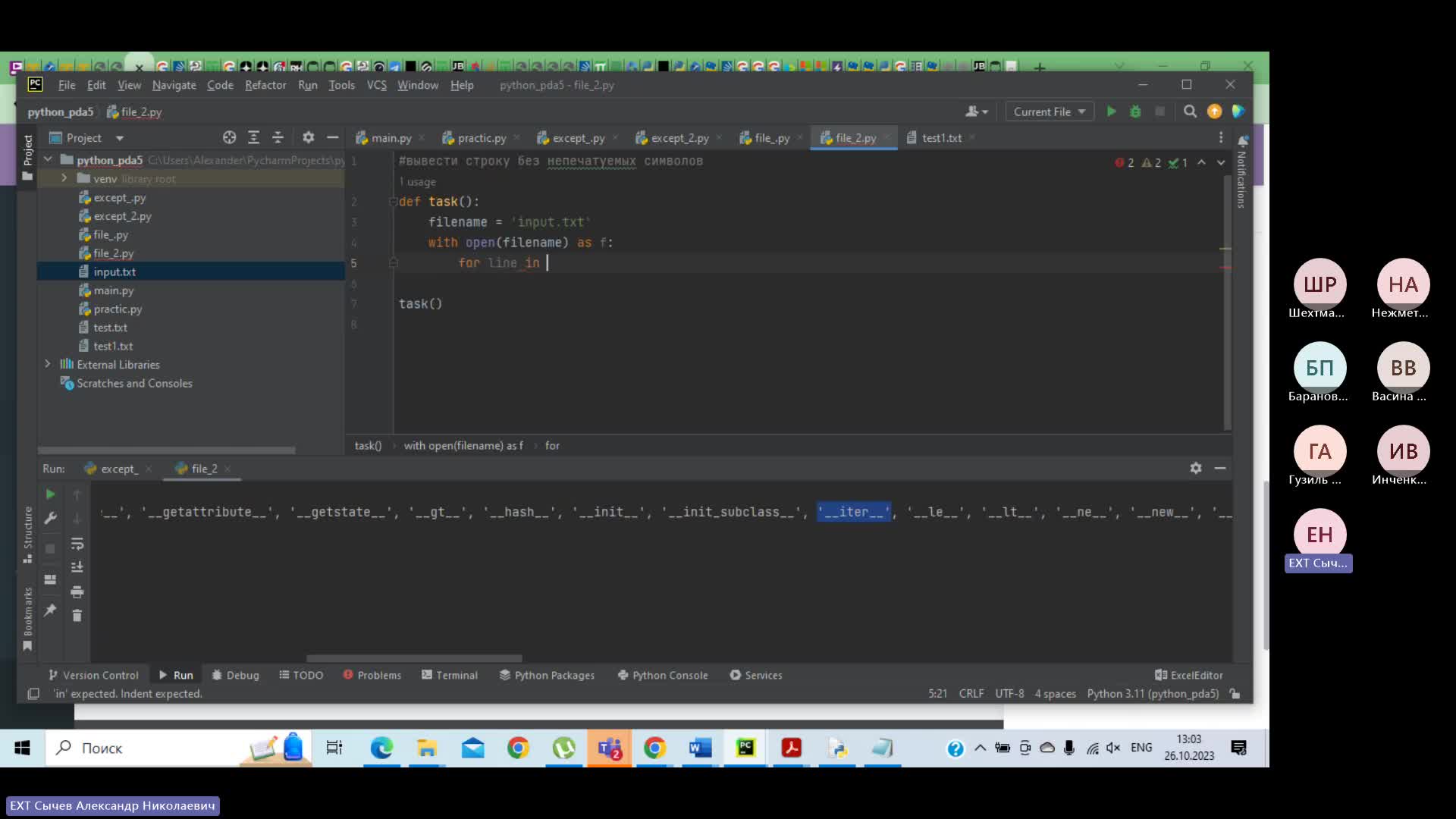Collapse the python_pda5 root folder

pyautogui.click(x=48, y=160)
